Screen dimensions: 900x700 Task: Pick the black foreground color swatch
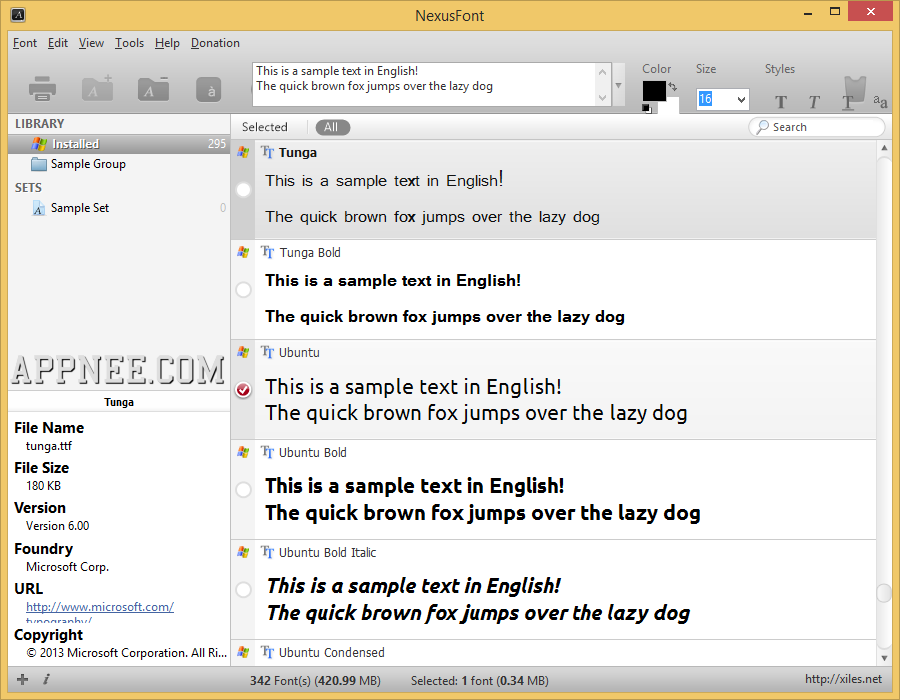pos(653,91)
